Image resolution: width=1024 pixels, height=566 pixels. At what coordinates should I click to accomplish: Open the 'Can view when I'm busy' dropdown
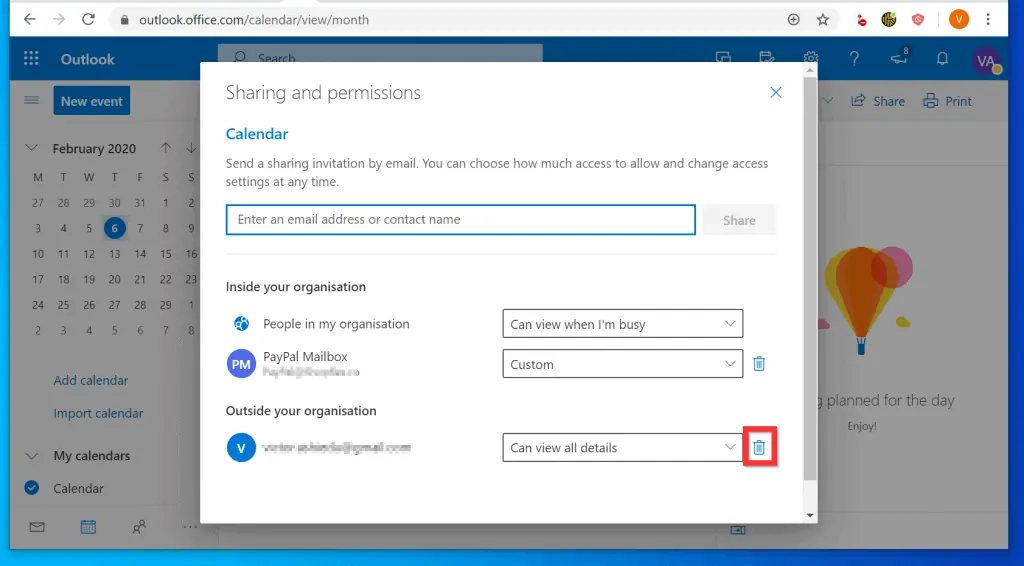pos(622,324)
